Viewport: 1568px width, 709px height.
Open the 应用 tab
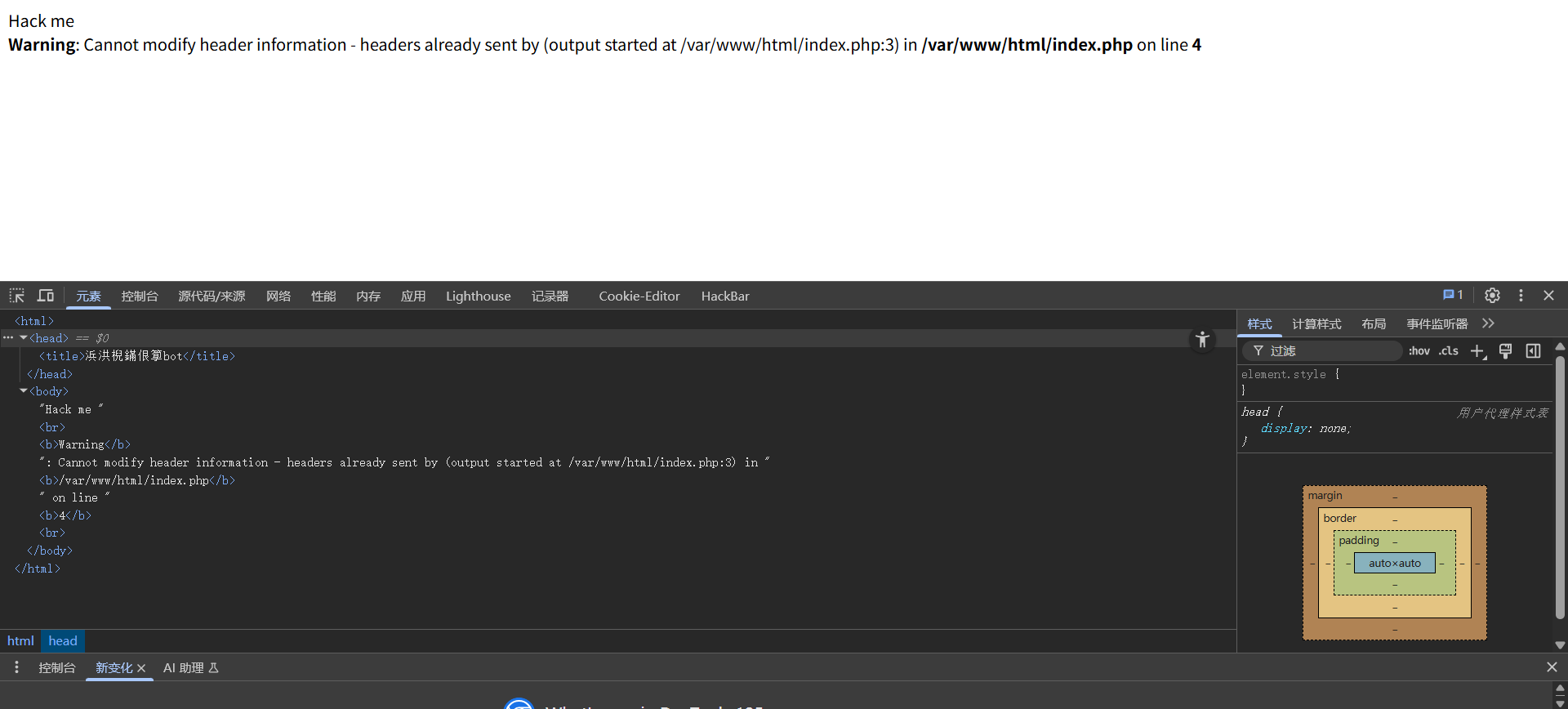coord(413,296)
